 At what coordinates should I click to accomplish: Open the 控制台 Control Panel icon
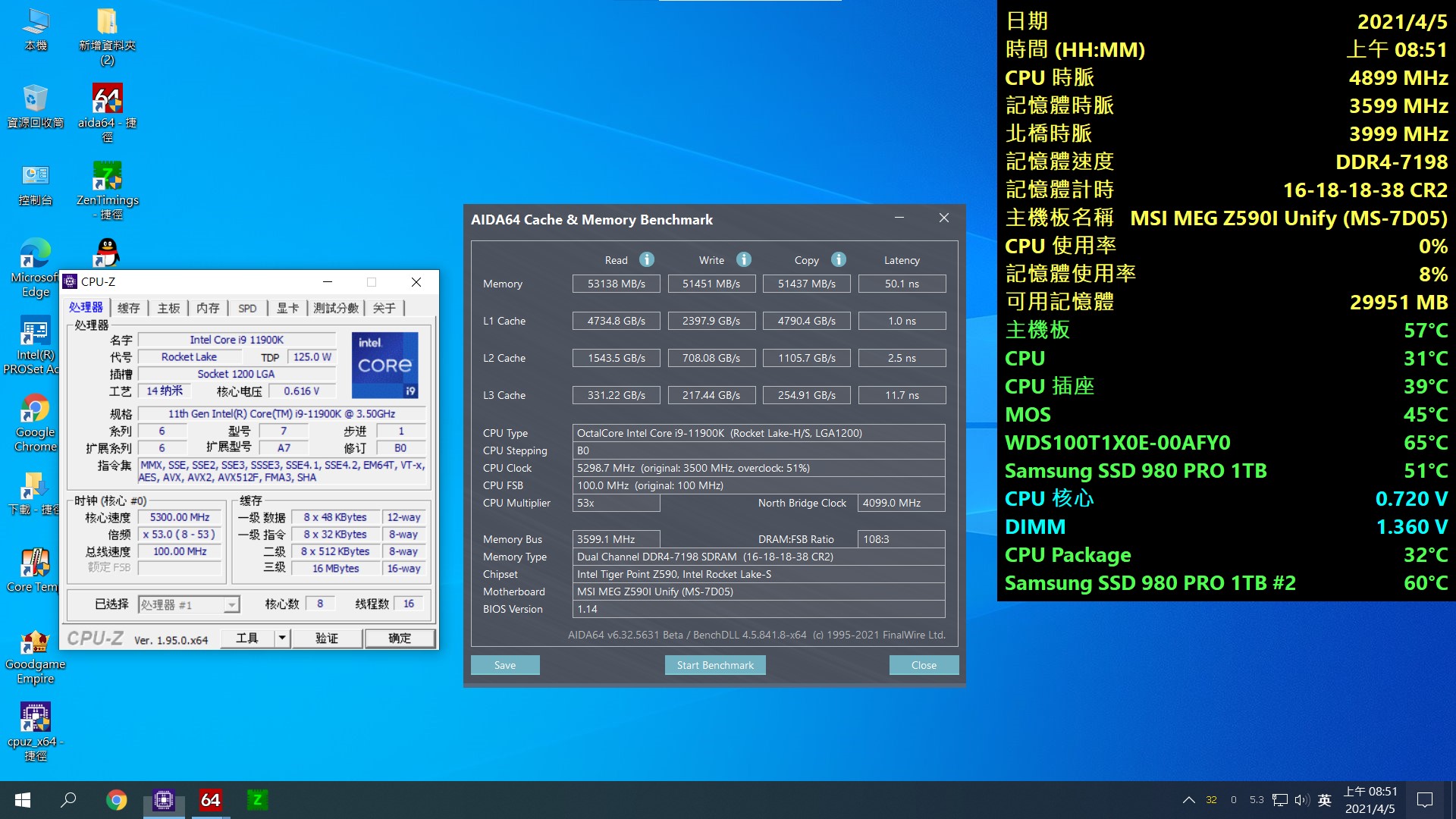click(36, 184)
